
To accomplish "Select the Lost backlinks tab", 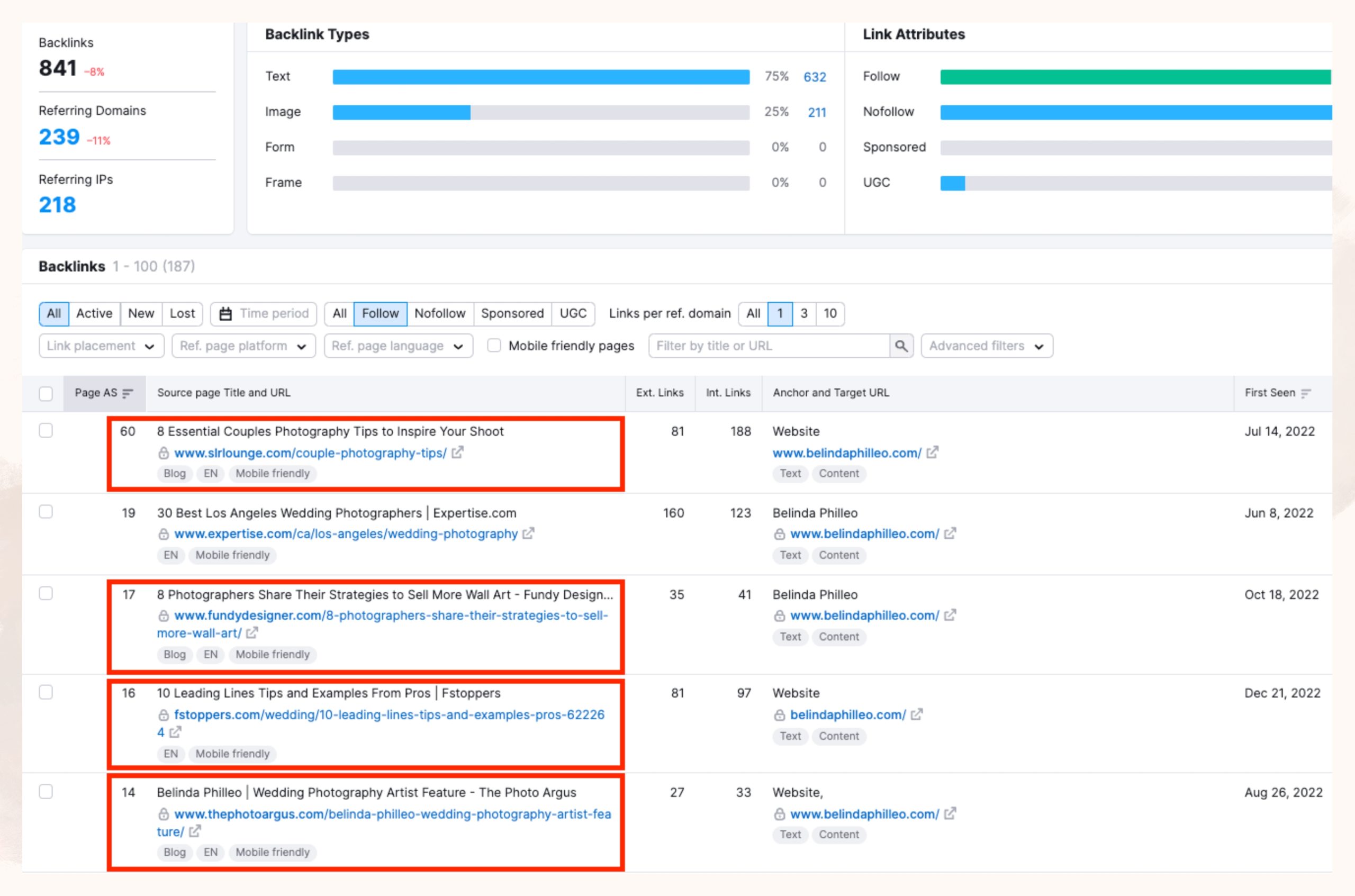I will tap(182, 314).
